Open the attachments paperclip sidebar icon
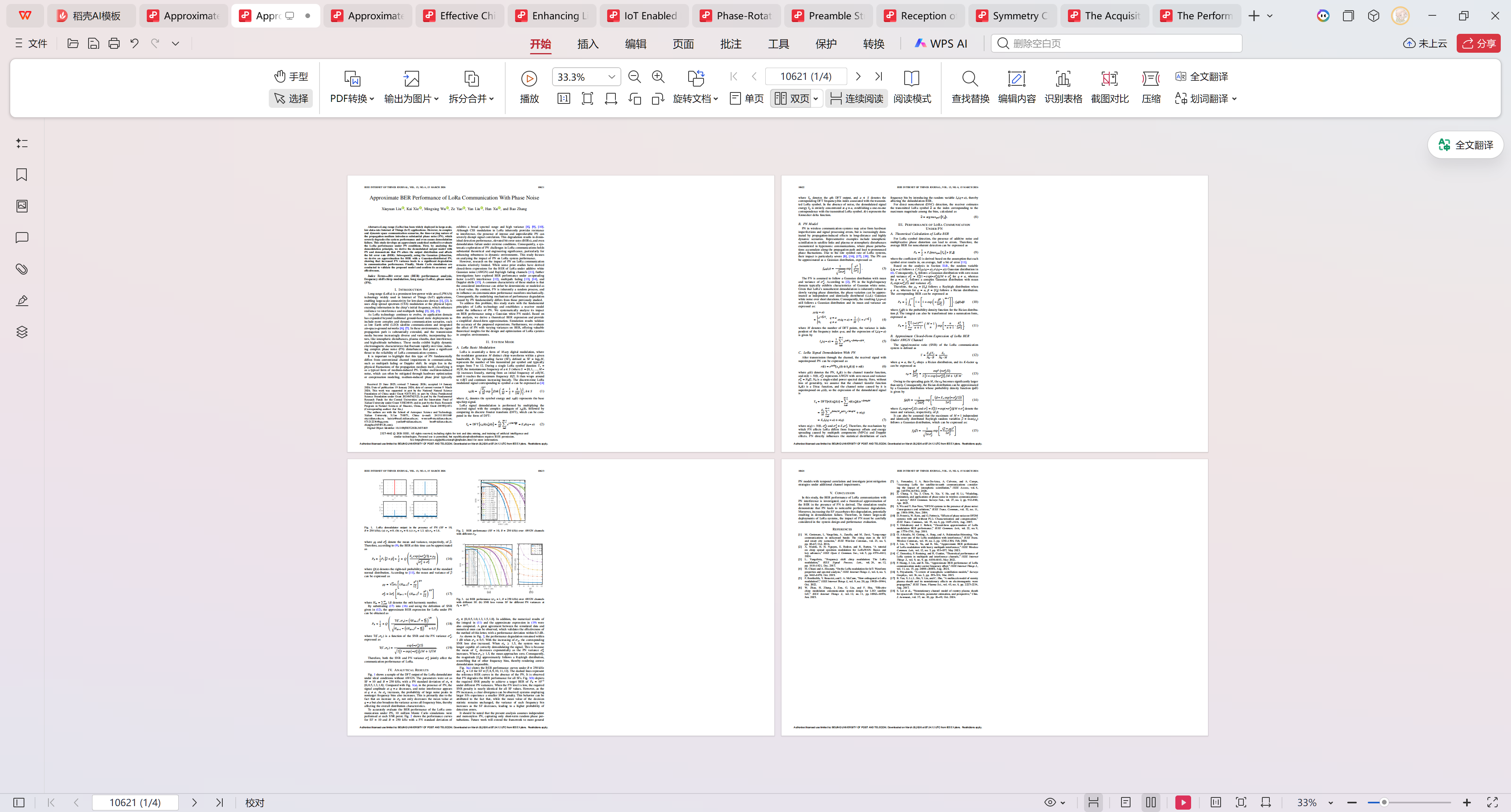Viewport: 1511px width, 812px height. point(22,269)
